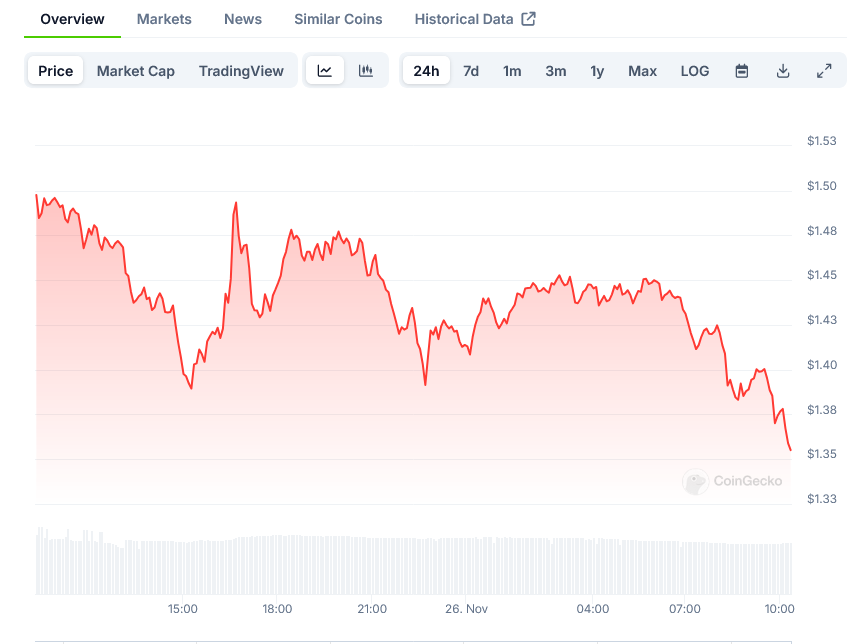
Task: Select the Price view toggle
Action: click(56, 71)
